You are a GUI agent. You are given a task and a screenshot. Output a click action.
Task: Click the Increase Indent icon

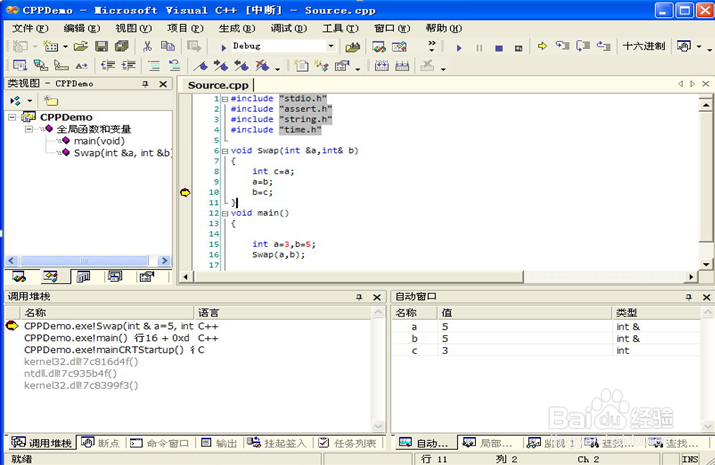pos(128,66)
